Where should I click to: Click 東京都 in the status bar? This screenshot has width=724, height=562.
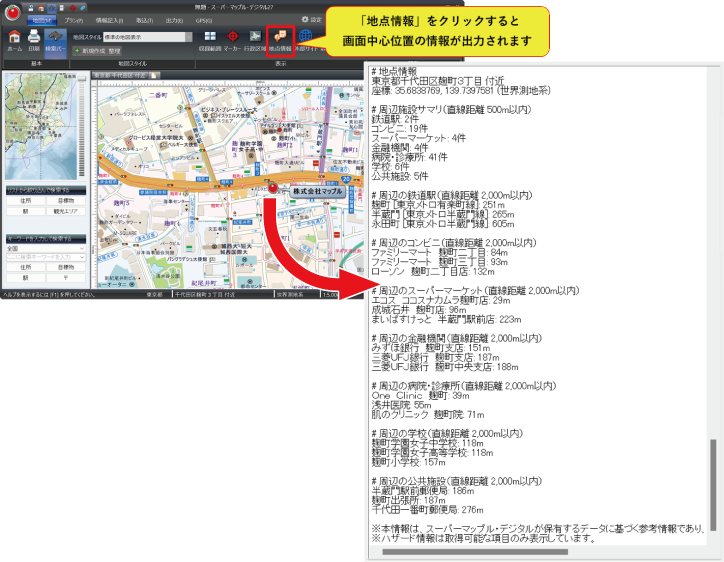[x=155, y=295]
